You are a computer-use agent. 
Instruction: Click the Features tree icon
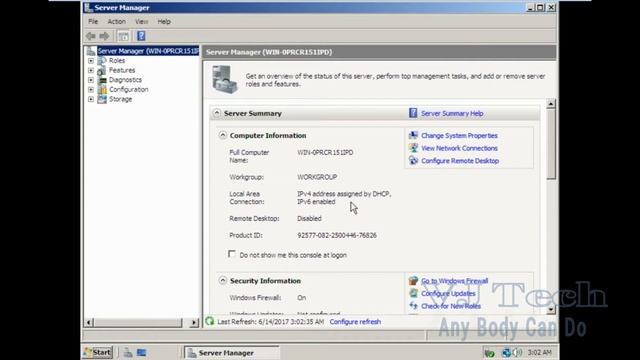102,71
